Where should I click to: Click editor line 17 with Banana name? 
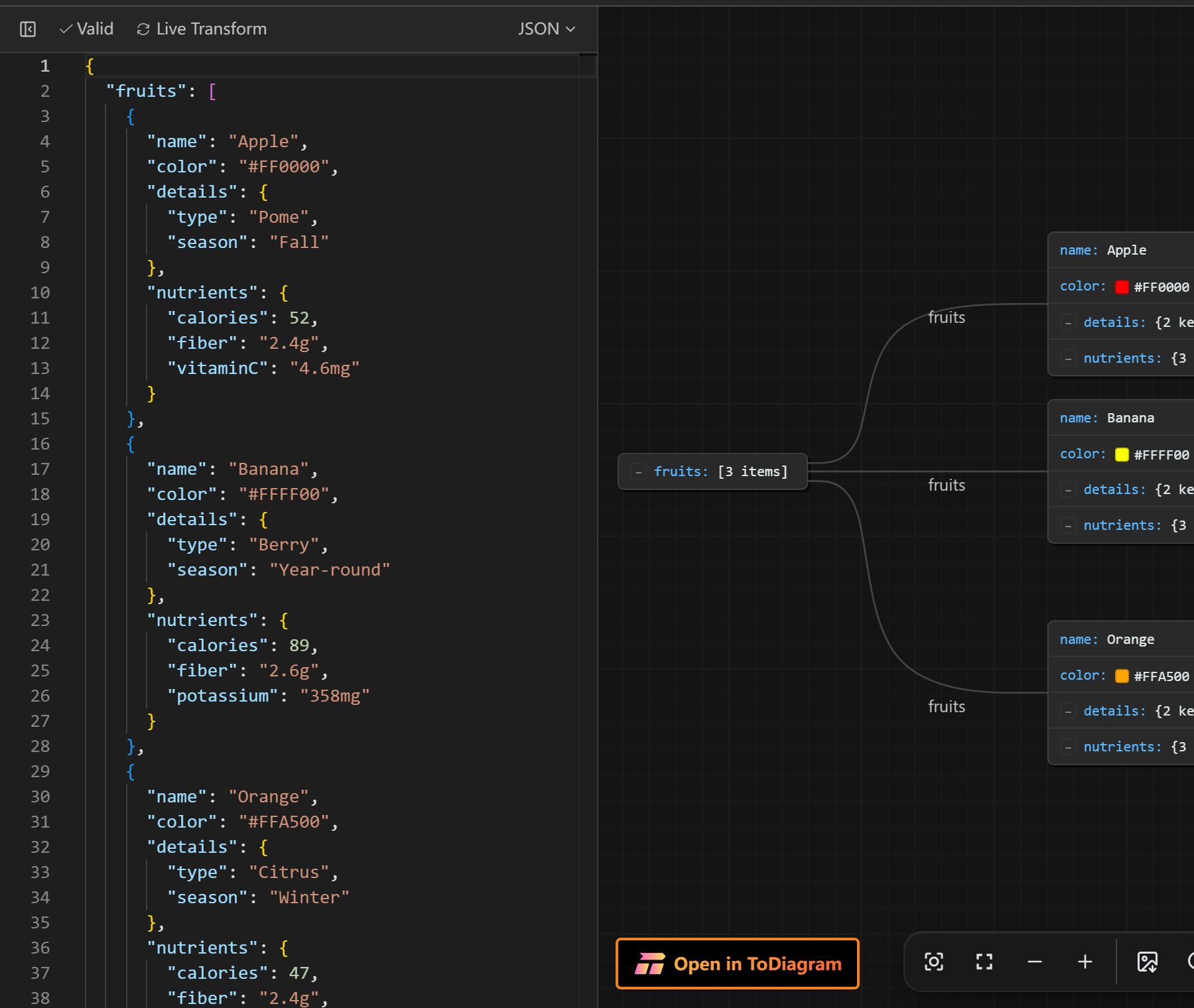232,469
